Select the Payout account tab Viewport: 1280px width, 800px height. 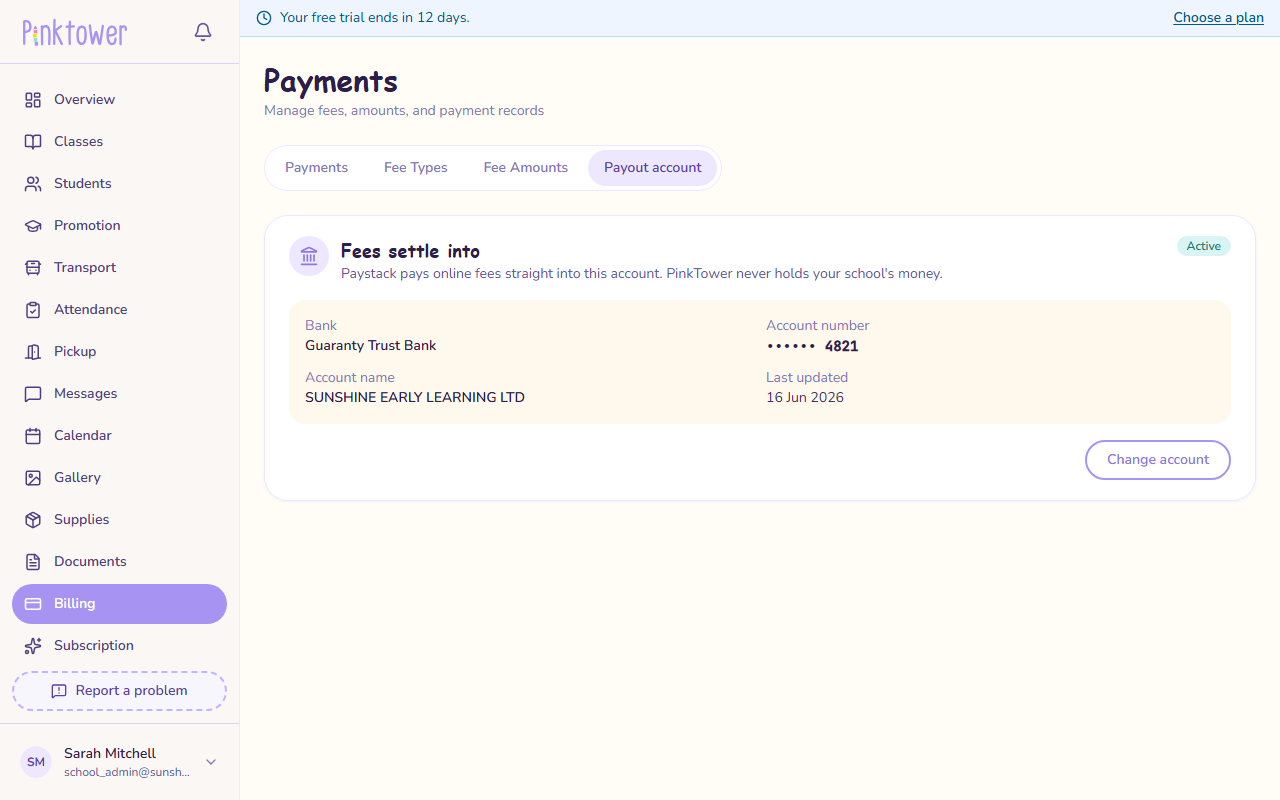[653, 168]
